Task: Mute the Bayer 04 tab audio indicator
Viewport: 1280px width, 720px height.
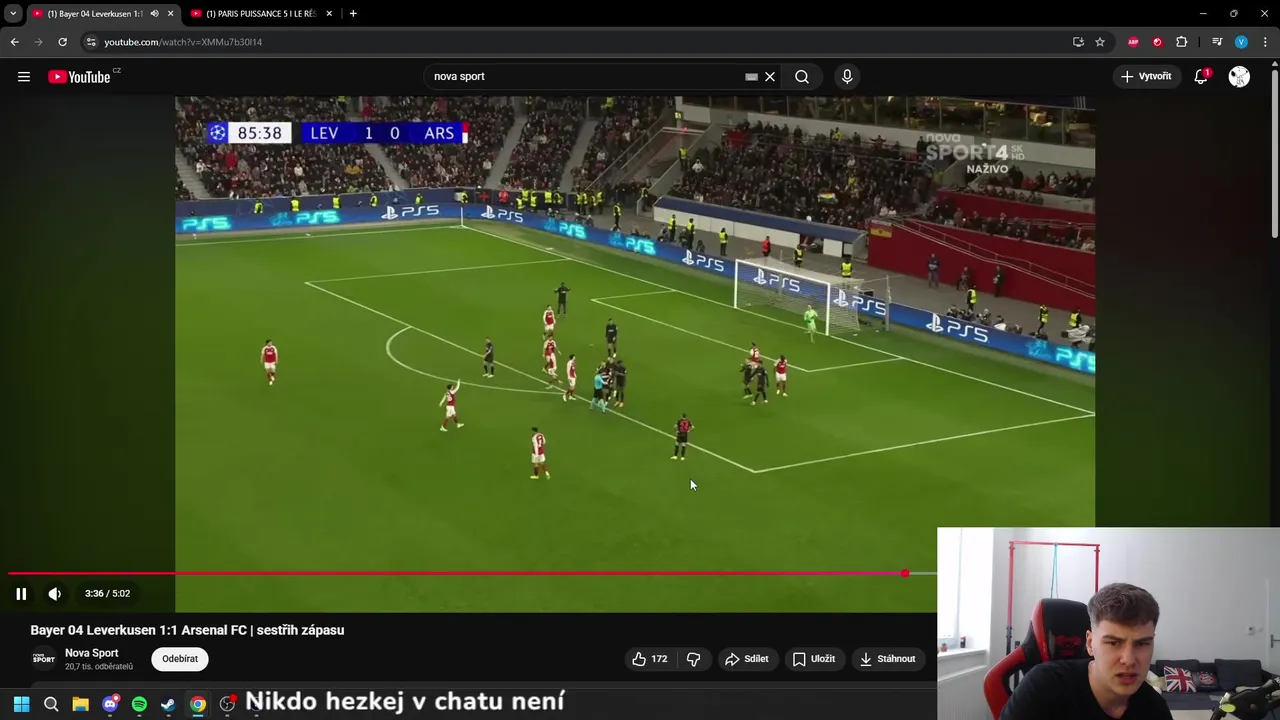Action: (x=154, y=14)
